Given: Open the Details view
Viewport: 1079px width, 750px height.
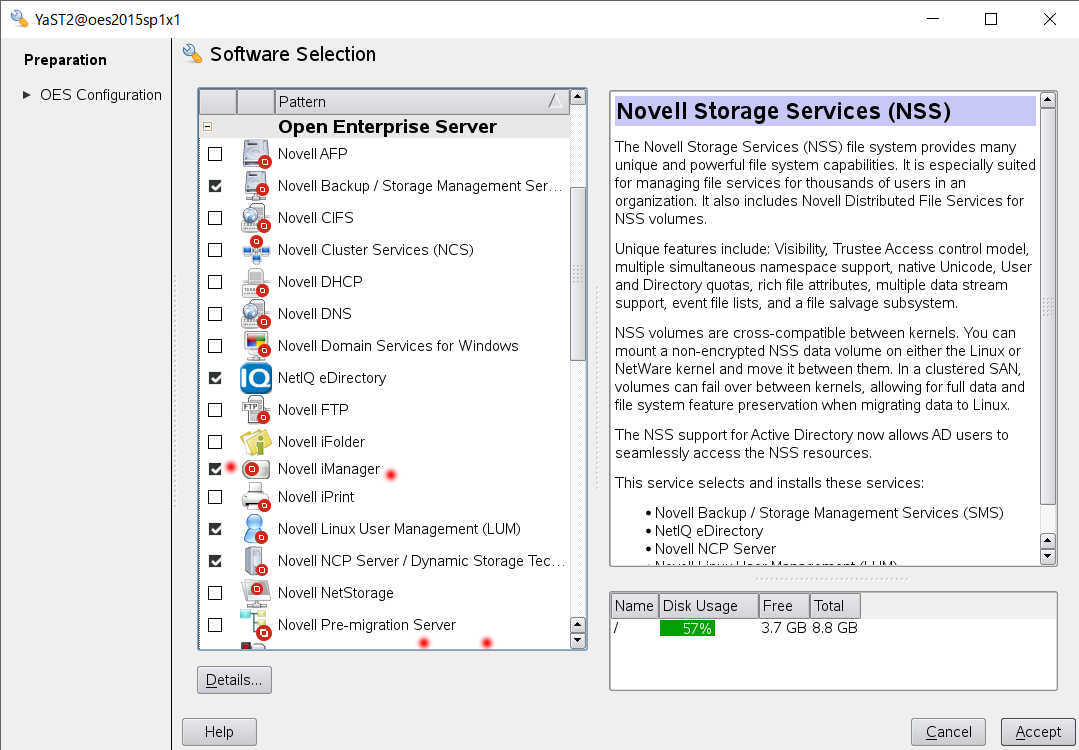Looking at the screenshot, I should point(234,680).
